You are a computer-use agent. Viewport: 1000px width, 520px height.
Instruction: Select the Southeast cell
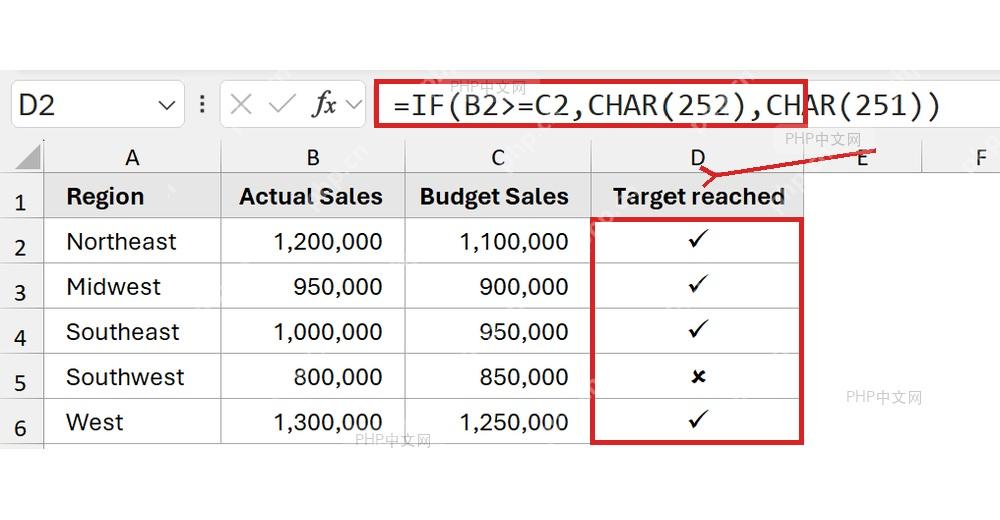pos(132,332)
